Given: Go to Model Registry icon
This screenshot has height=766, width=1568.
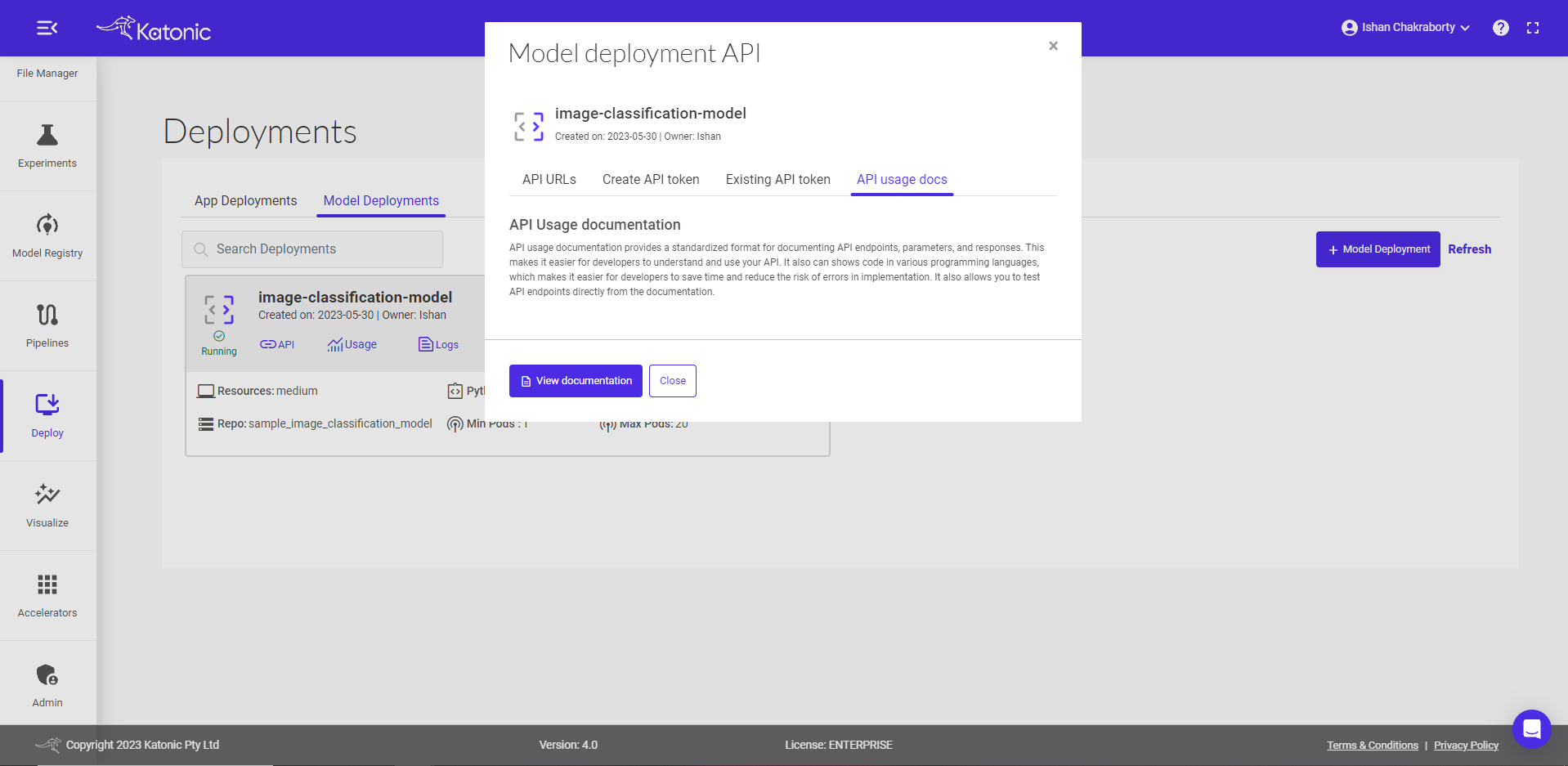Looking at the screenshot, I should pyautogui.click(x=47, y=225).
